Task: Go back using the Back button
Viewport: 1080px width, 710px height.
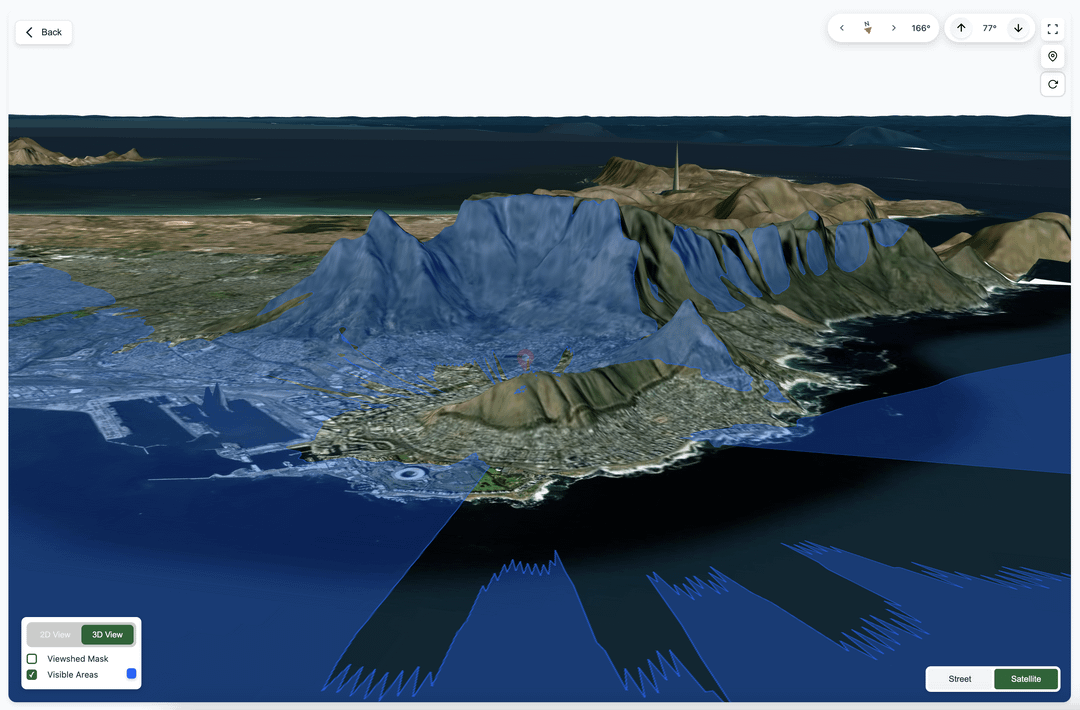Action: 44,32
